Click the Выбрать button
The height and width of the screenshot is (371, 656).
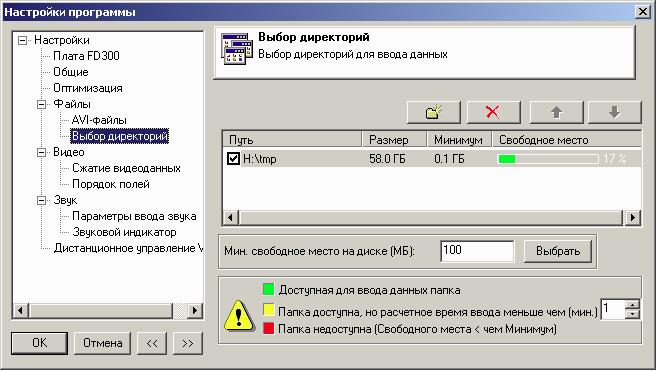pos(558,251)
